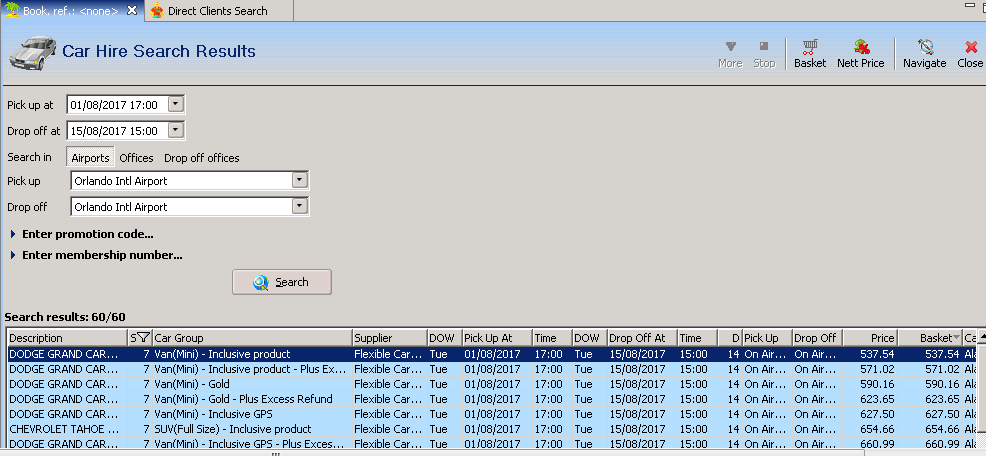Sort by Pick Up At column header
Viewport: 986px width, 456px height.
tap(497, 338)
